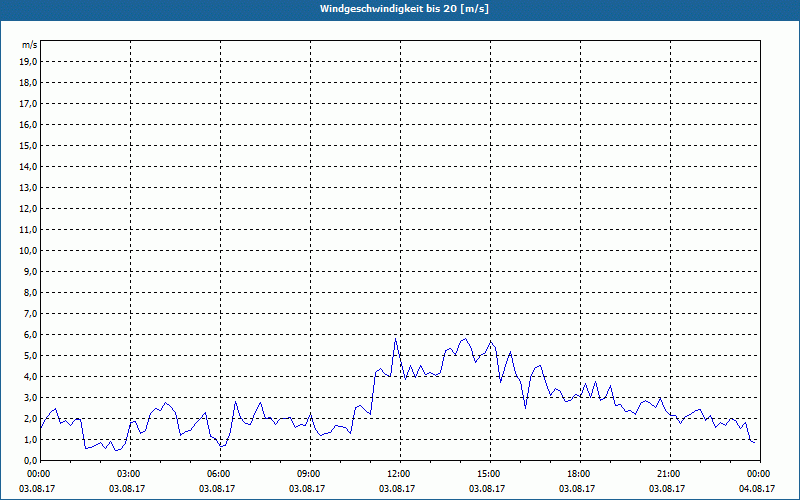Screen dimensions: 800x500
Task: Select the "3,0" y-axis label
Action: (x=30, y=397)
